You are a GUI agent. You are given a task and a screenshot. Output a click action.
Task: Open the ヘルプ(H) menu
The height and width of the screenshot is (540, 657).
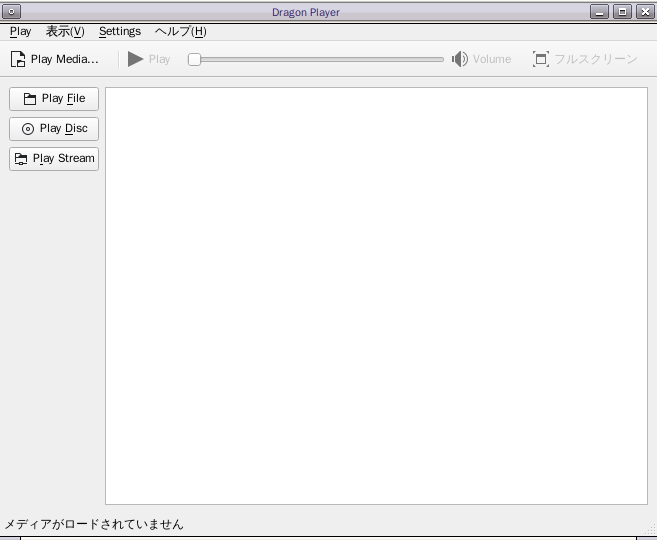180,31
